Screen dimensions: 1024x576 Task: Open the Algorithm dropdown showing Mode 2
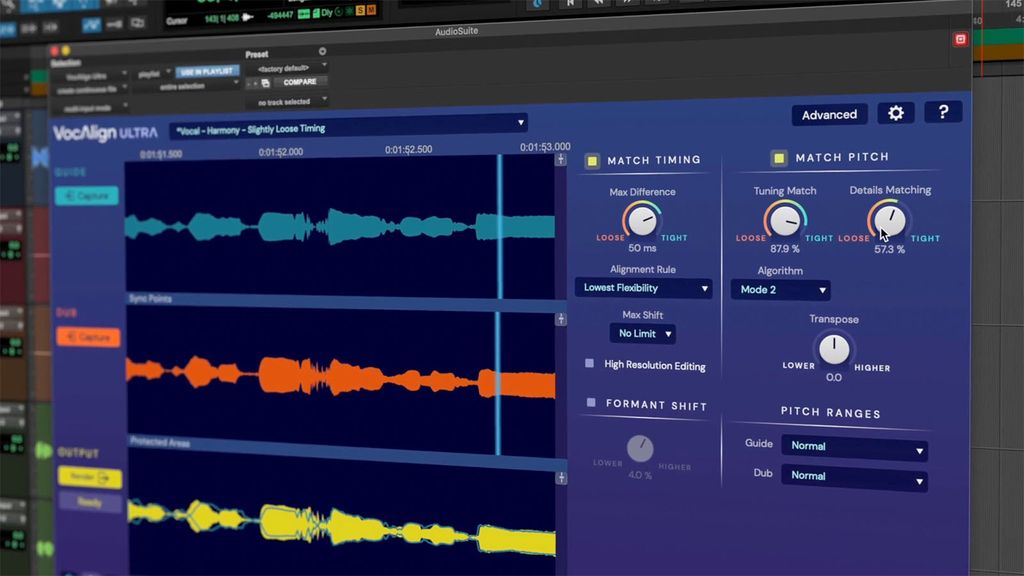[780, 290]
